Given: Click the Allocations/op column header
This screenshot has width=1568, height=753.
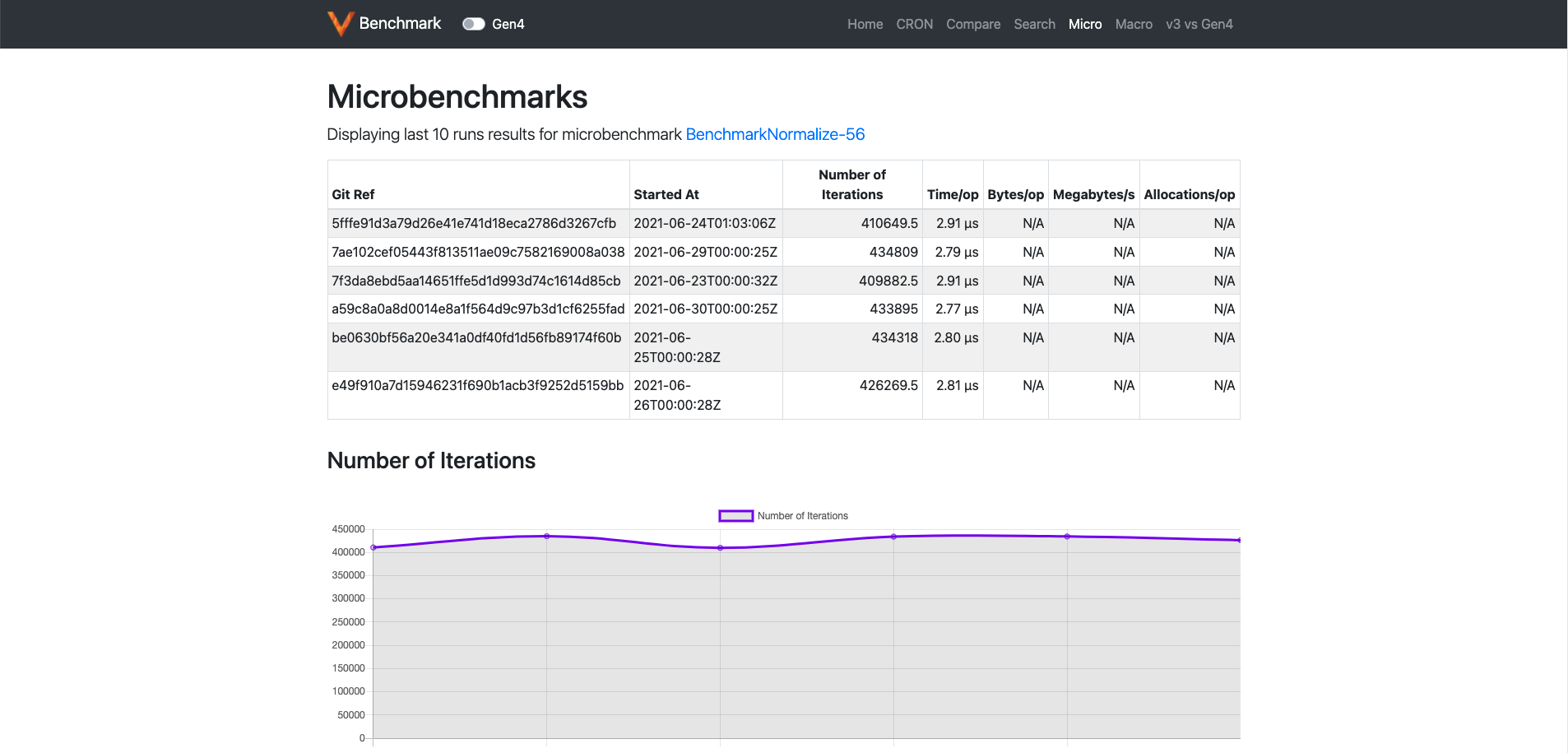Looking at the screenshot, I should 1189,194.
